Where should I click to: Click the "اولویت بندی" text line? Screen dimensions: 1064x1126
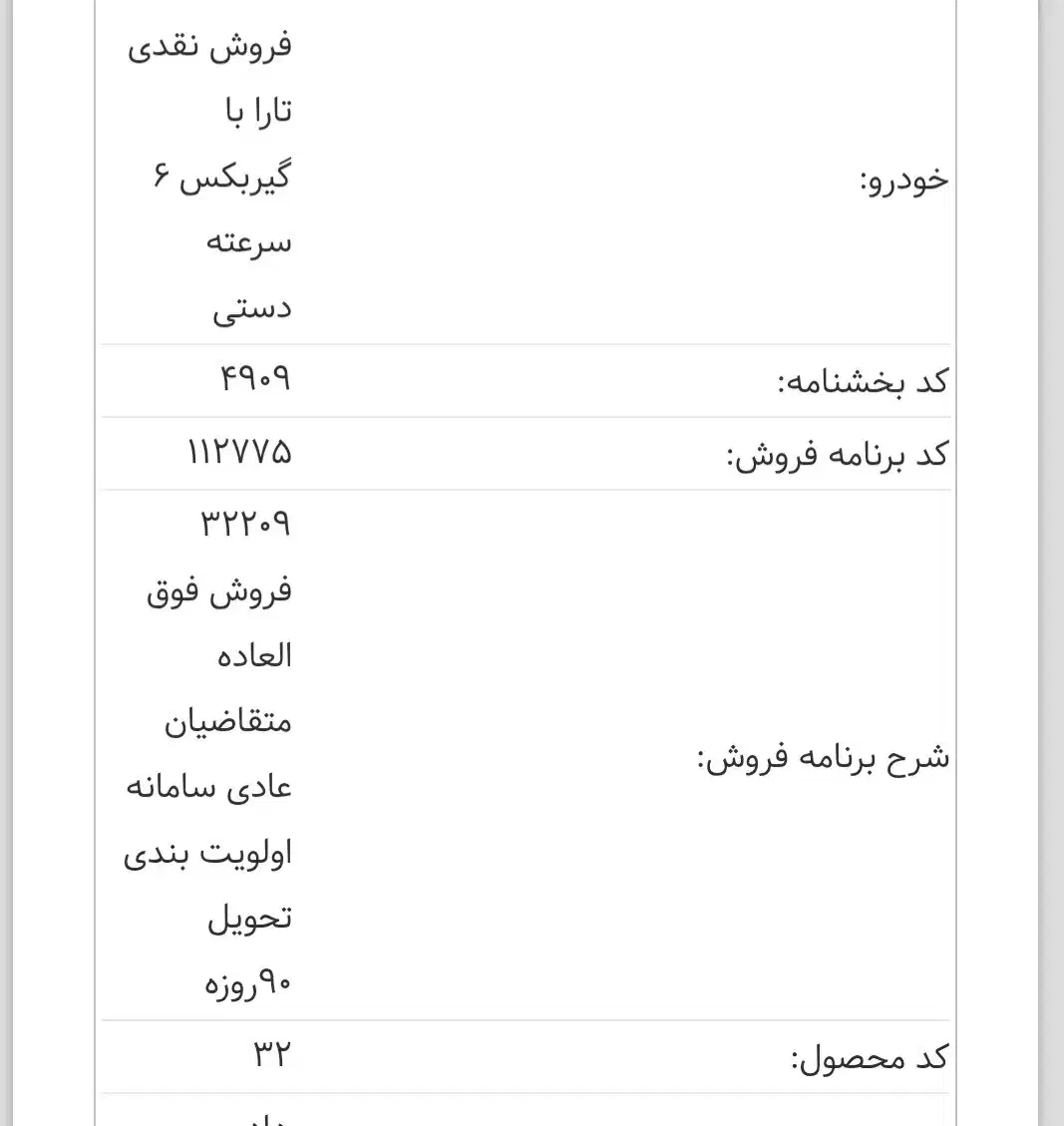point(207,854)
